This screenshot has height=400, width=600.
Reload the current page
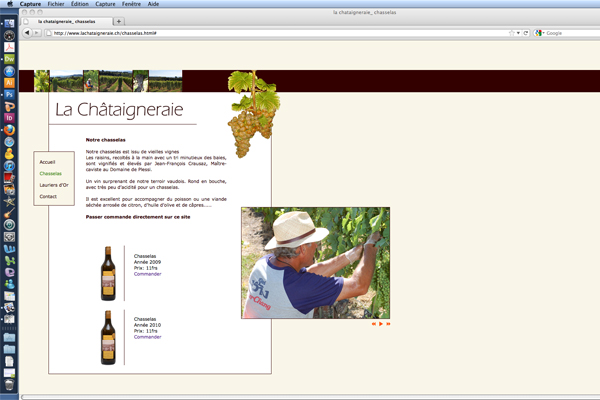(526, 33)
